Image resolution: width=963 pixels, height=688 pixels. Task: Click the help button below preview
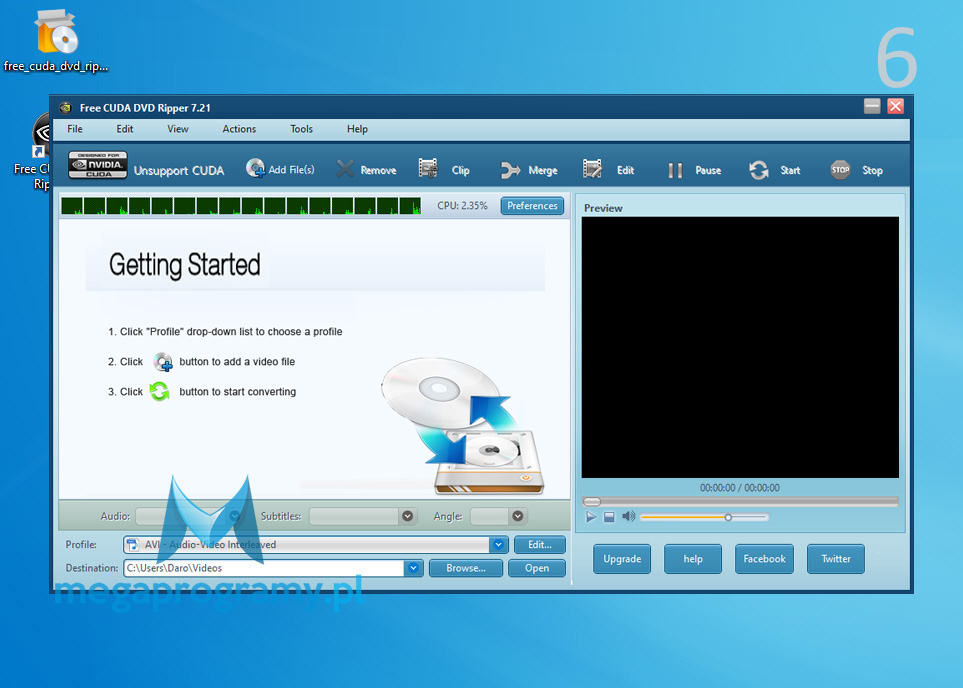click(693, 559)
